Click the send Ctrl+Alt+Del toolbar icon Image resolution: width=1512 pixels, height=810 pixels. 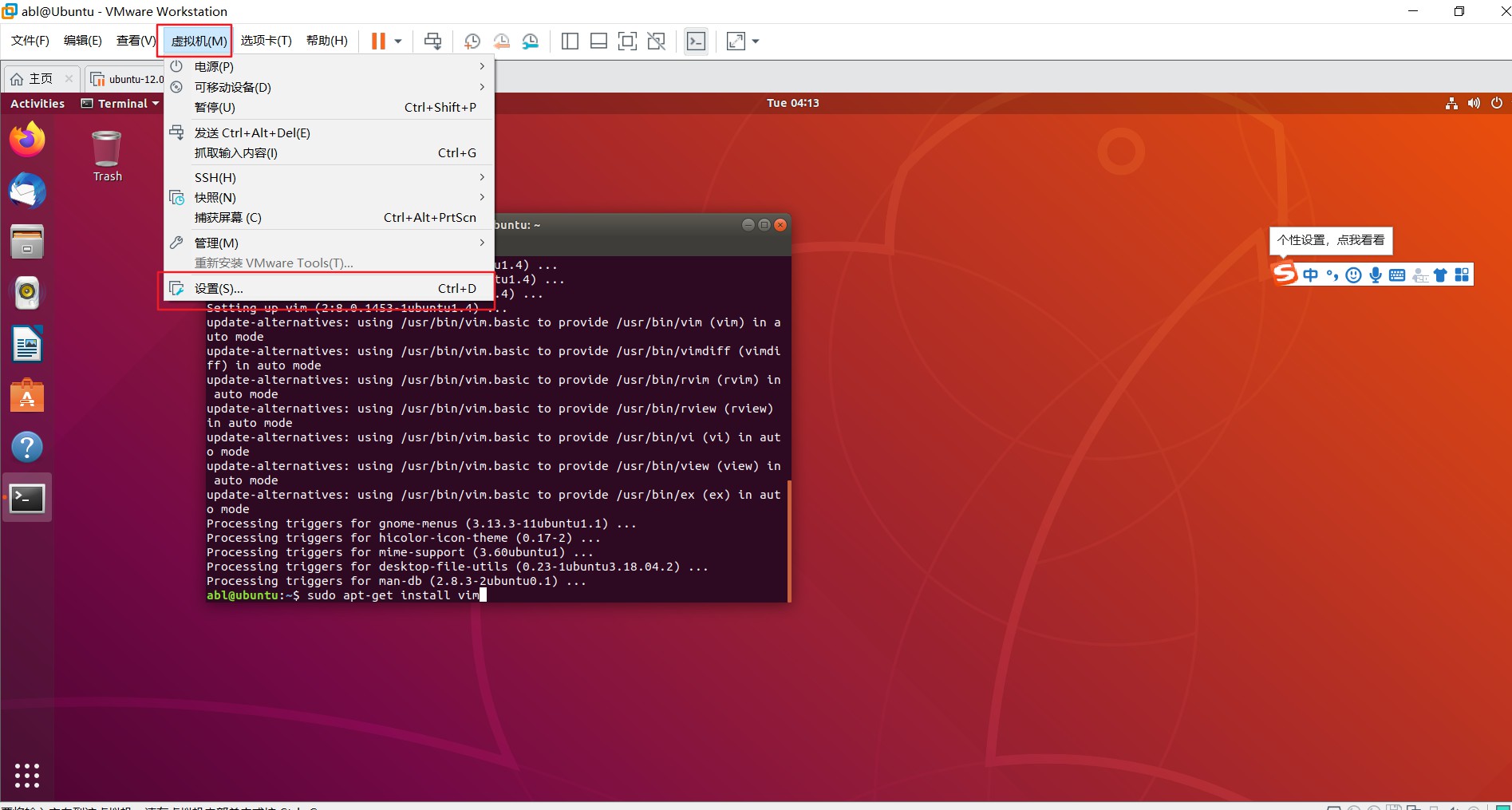pos(432,41)
